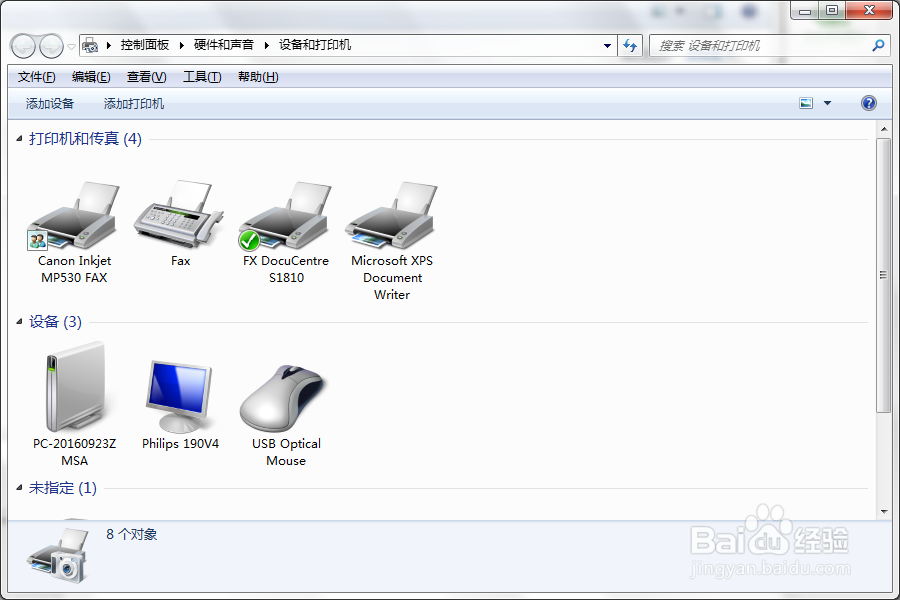Viewport: 900px width, 600px height.
Task: Click the 8 个对象 status text
Action: coord(131,535)
